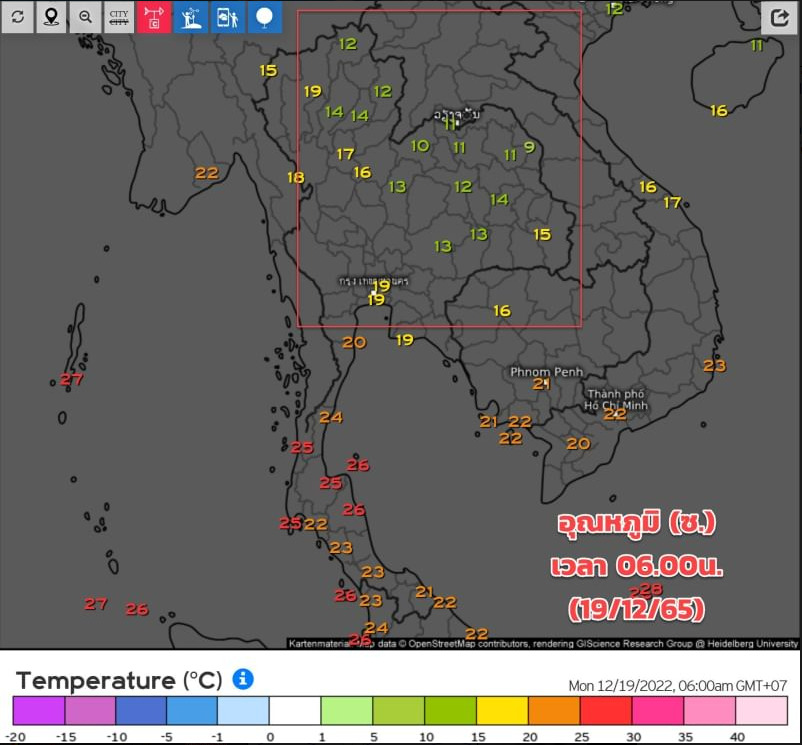Open the Temperature info icon

pyautogui.click(x=242, y=679)
